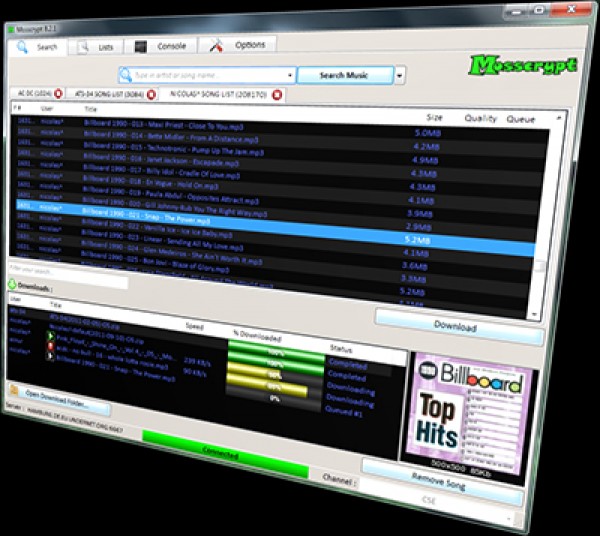Sort results by the Queue column

coord(520,119)
